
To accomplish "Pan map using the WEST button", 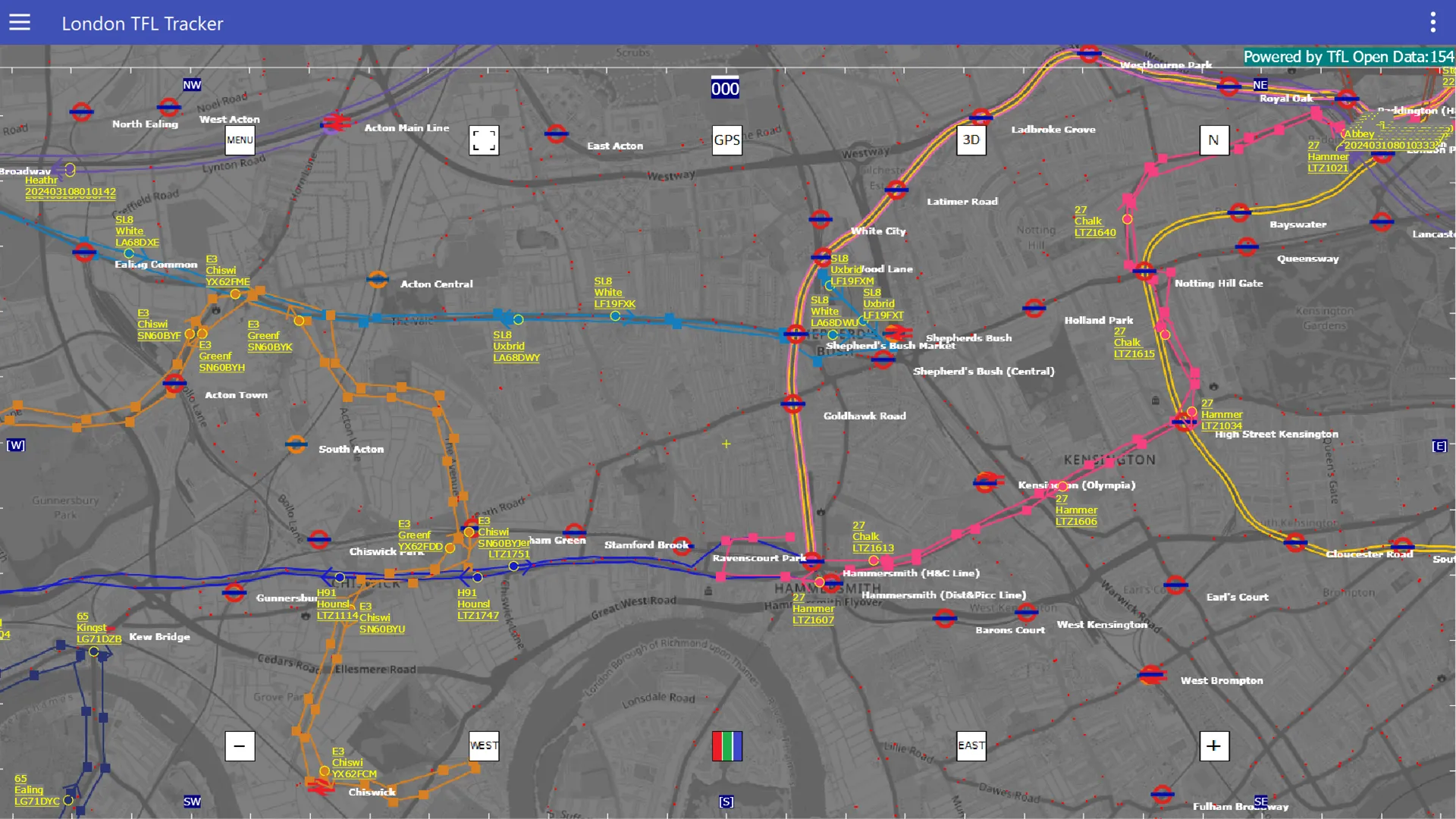I will click(x=484, y=746).
